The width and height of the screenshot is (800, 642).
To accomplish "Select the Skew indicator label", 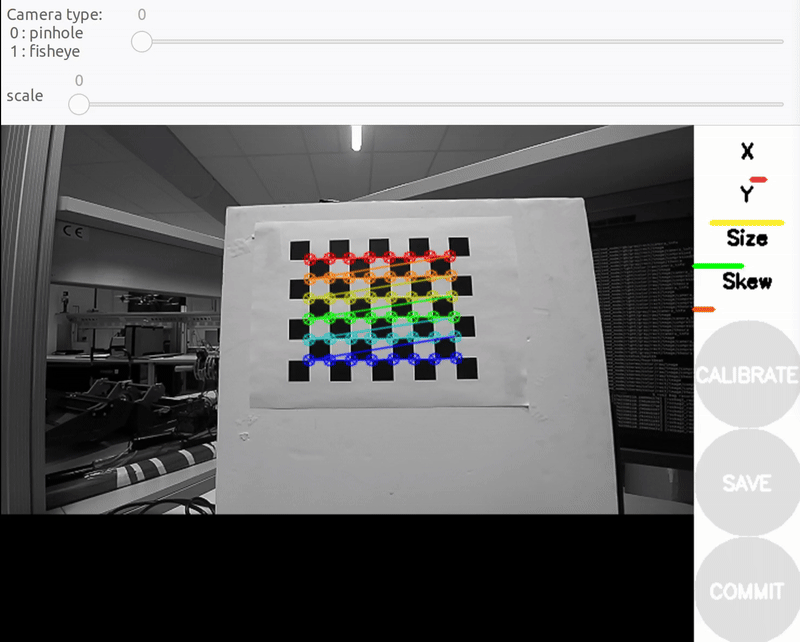I will click(x=747, y=281).
